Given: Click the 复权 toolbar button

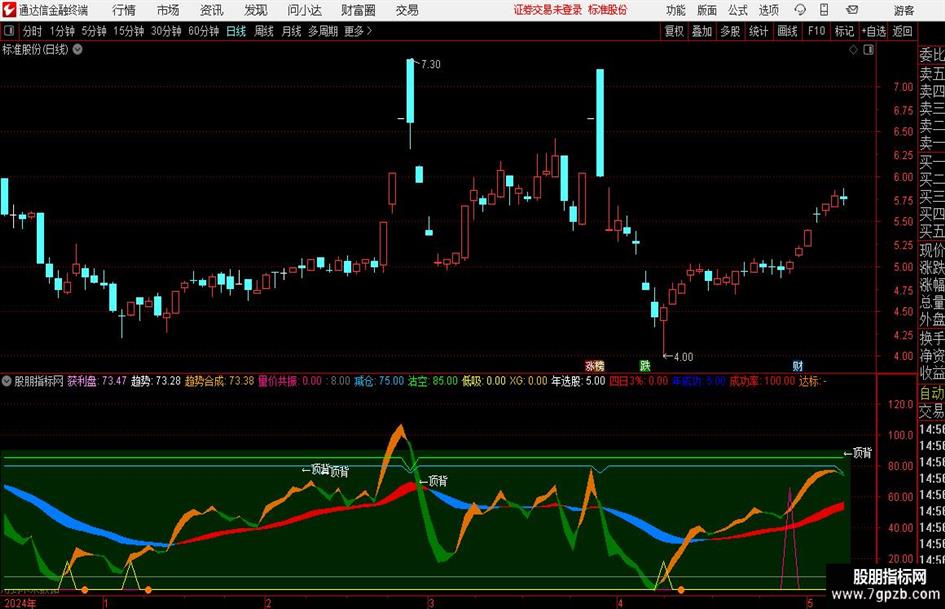Looking at the screenshot, I should [x=674, y=31].
